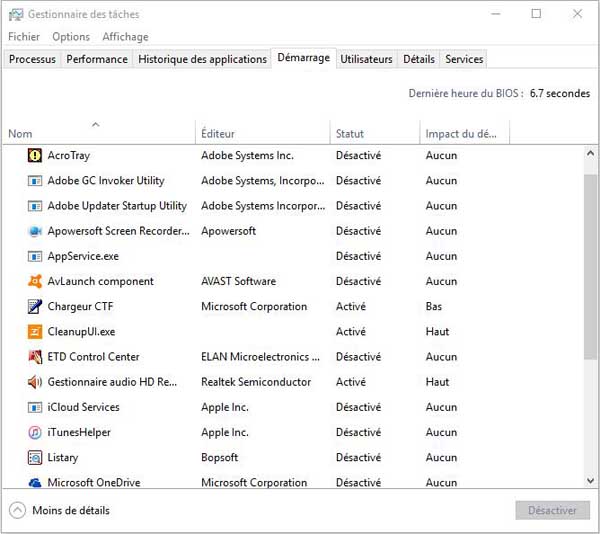Click the iTunesHelper music note icon
The height and width of the screenshot is (534, 600).
pyautogui.click(x=35, y=432)
